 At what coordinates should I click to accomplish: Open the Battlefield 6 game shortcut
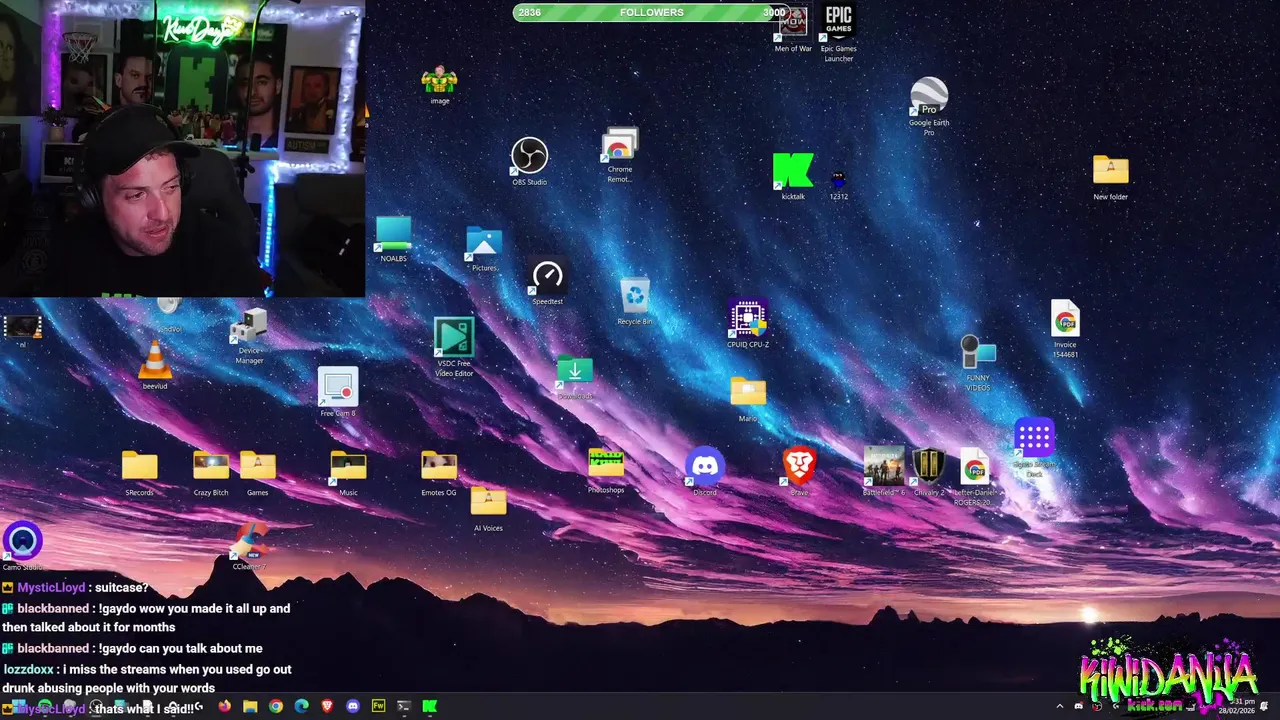pyautogui.click(x=884, y=470)
